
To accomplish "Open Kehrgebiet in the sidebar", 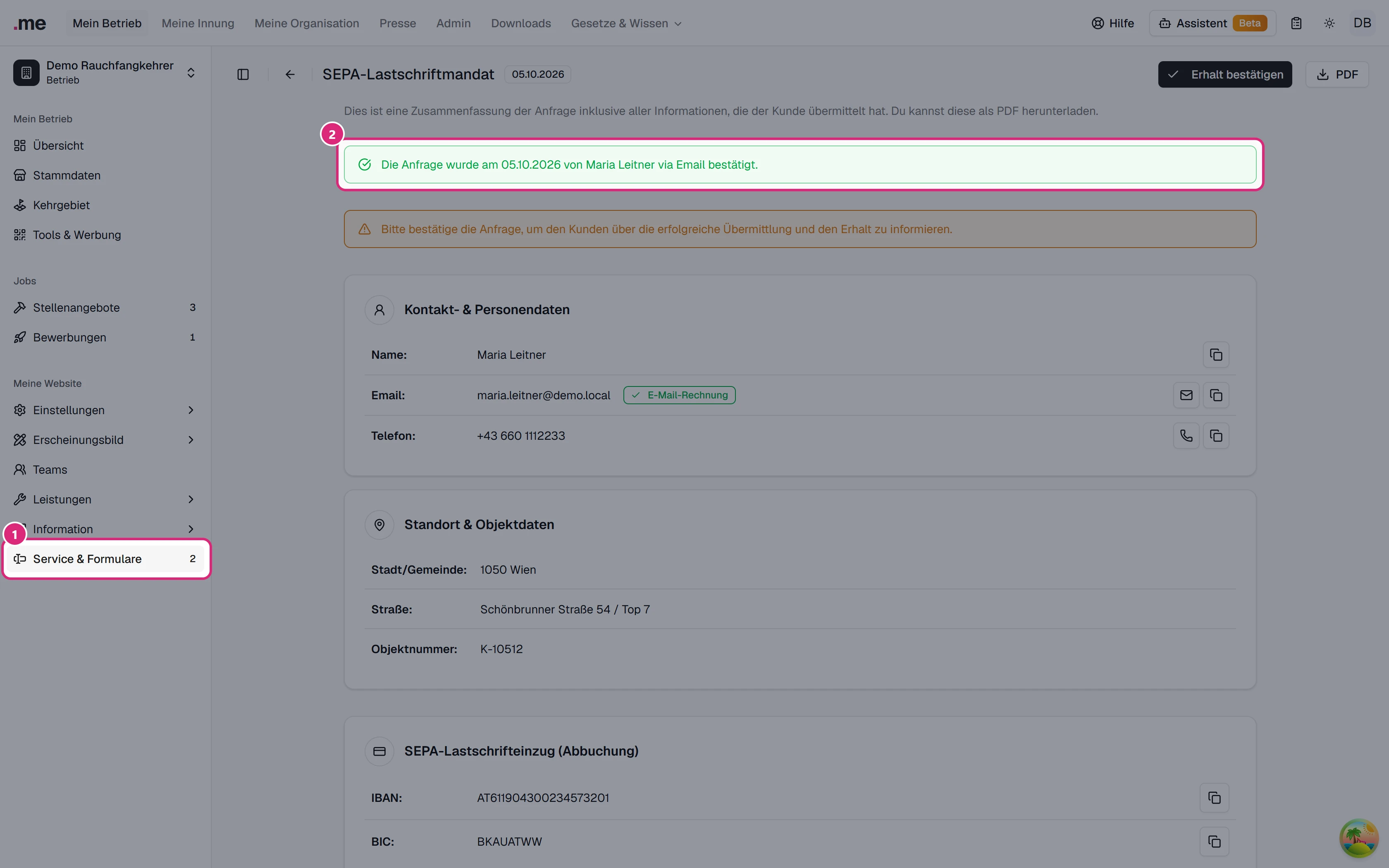I will coord(105,205).
